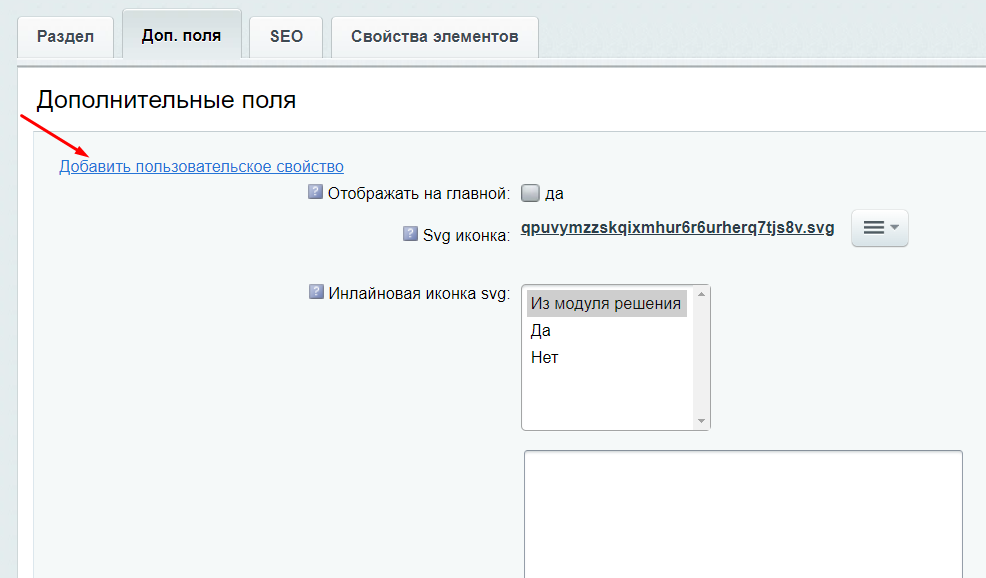Switch to the Раздел tab
Screen dimensions: 986x578
click(65, 37)
